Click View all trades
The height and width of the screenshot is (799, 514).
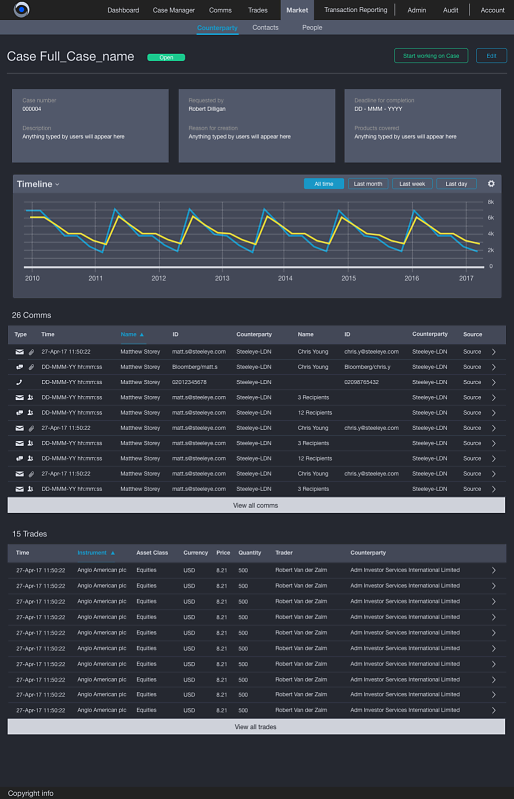pyautogui.click(x=256, y=727)
